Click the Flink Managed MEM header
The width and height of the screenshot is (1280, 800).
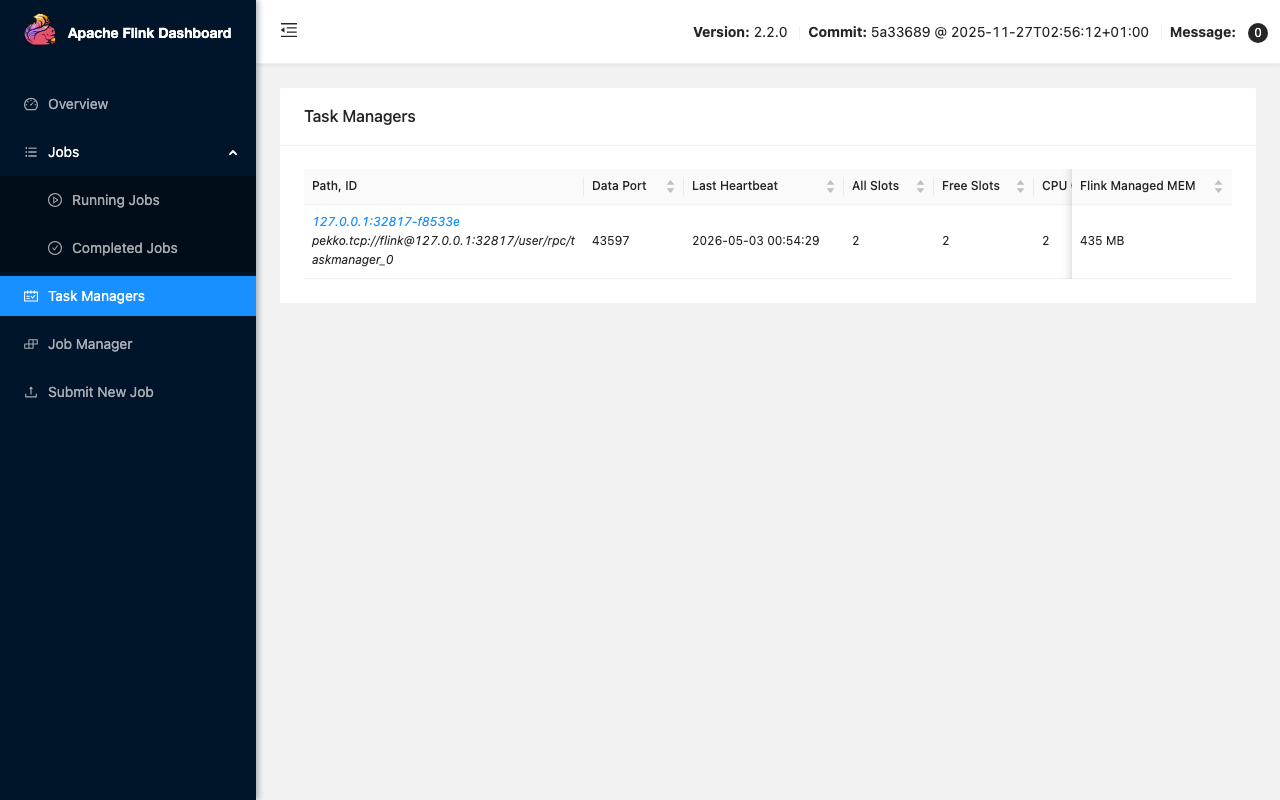(1152, 186)
